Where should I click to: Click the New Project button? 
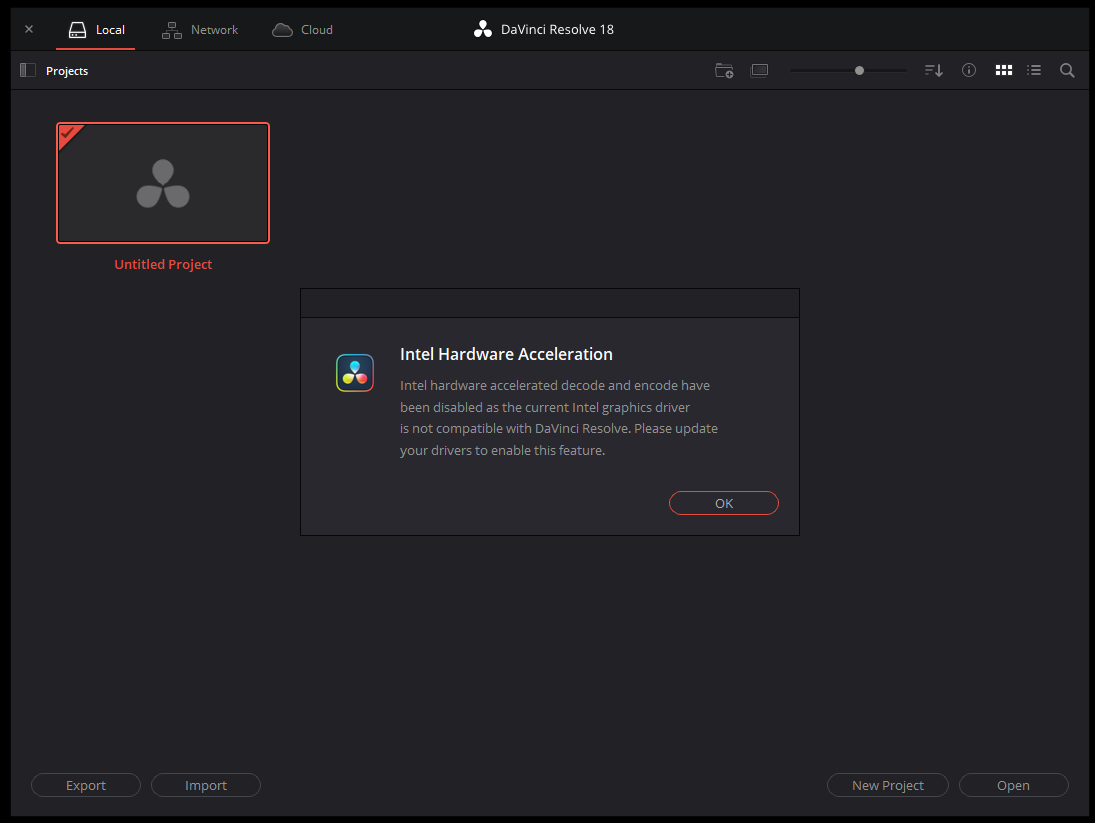pyautogui.click(x=888, y=785)
